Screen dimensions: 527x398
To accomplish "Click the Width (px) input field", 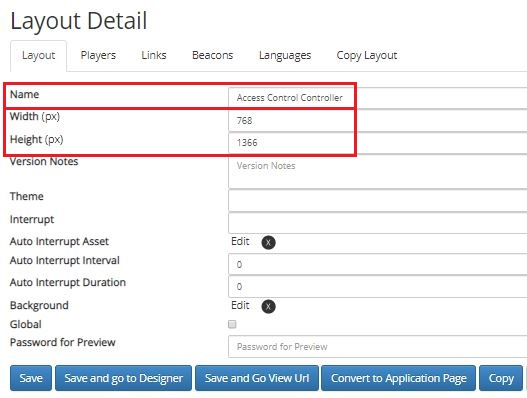I will [377, 120].
